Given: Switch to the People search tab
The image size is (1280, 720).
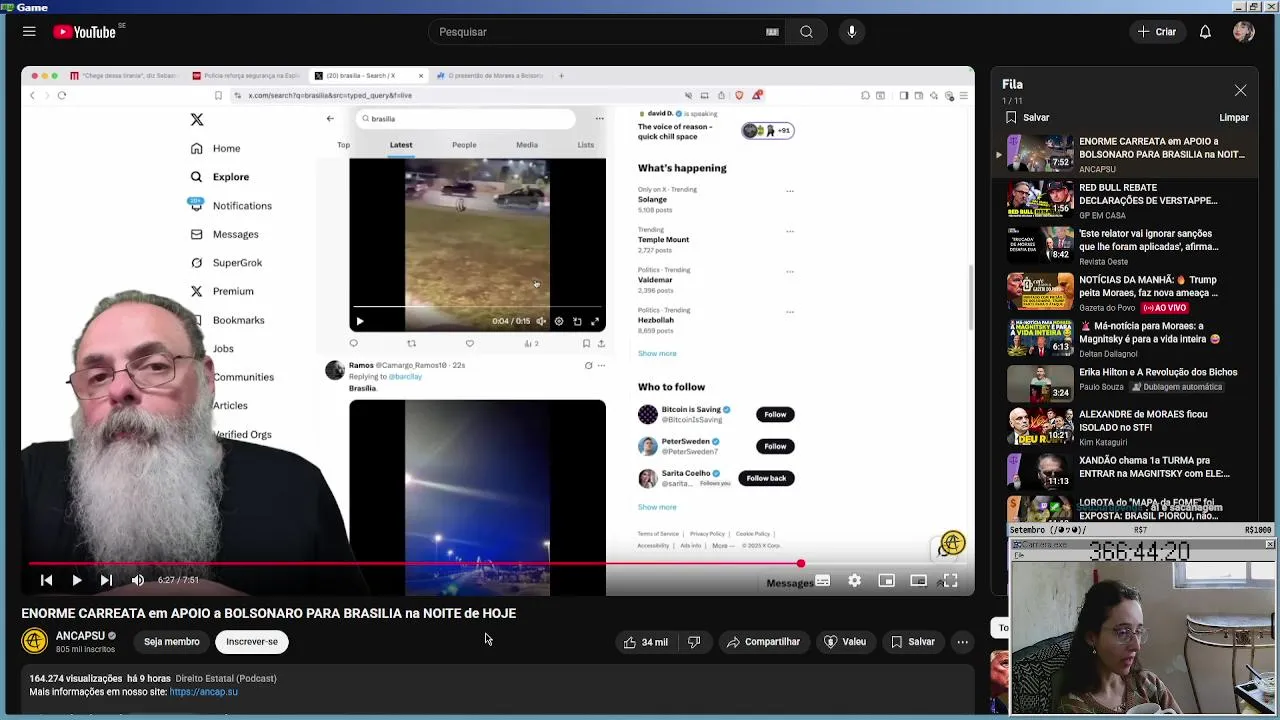Looking at the screenshot, I should click(464, 145).
